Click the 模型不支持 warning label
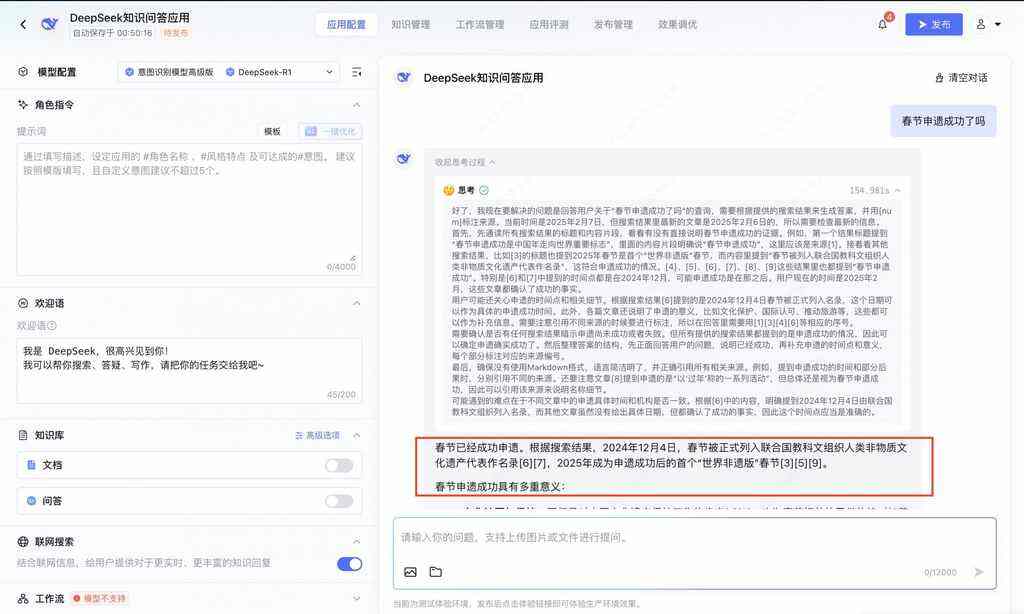1024x614 pixels. coord(100,598)
